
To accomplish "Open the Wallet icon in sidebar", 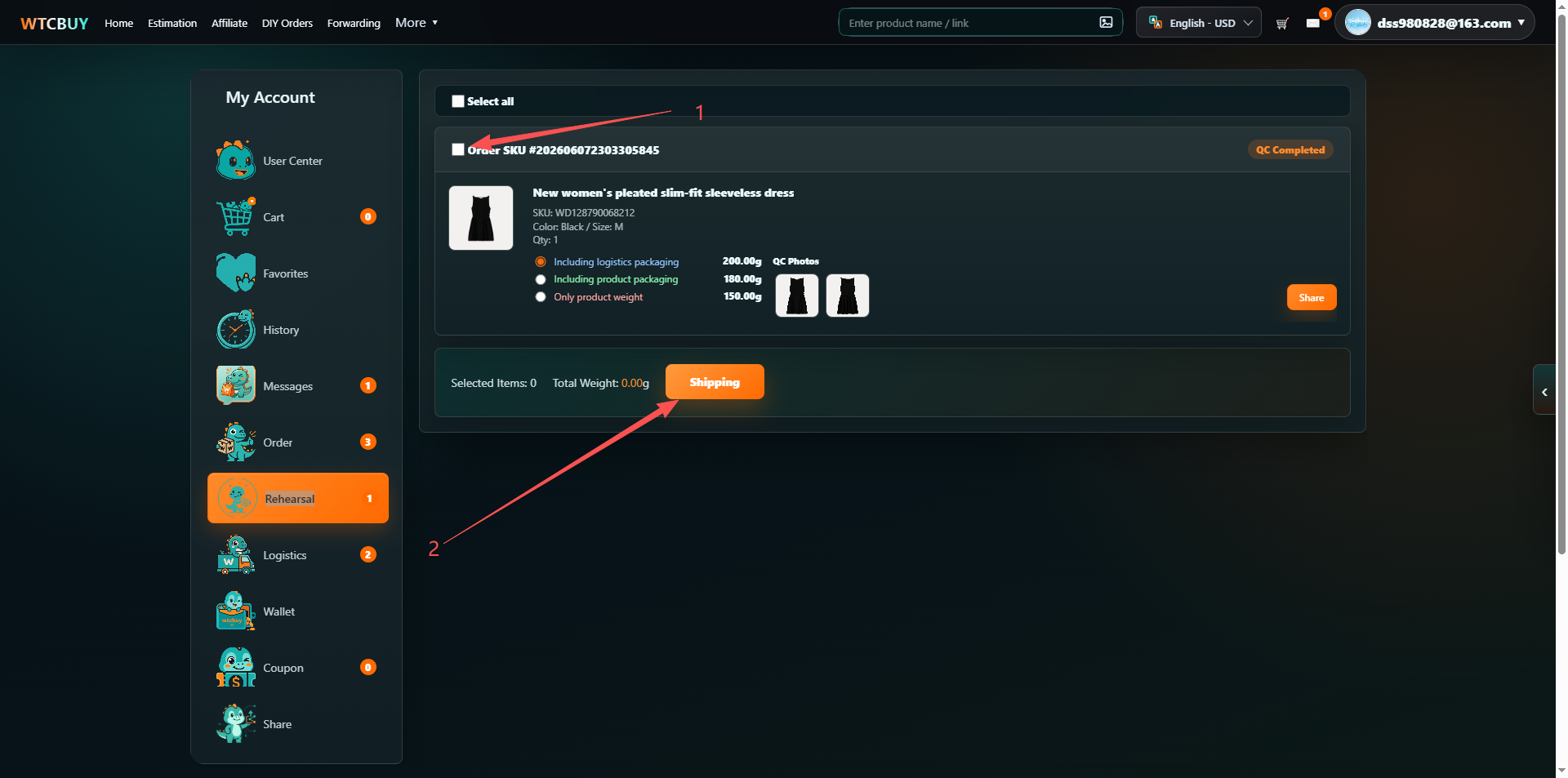I will (235, 611).
